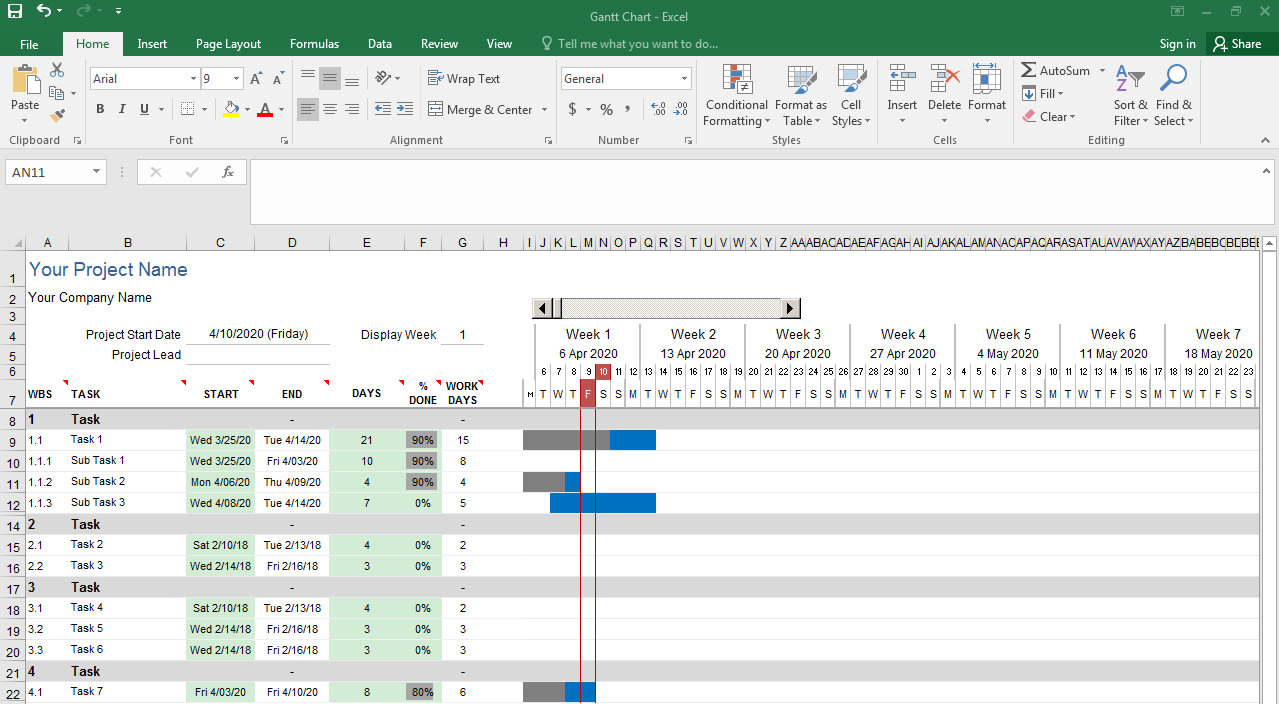Apply the AutoSum function
Screen dimensions: 1279x704
(1058, 70)
